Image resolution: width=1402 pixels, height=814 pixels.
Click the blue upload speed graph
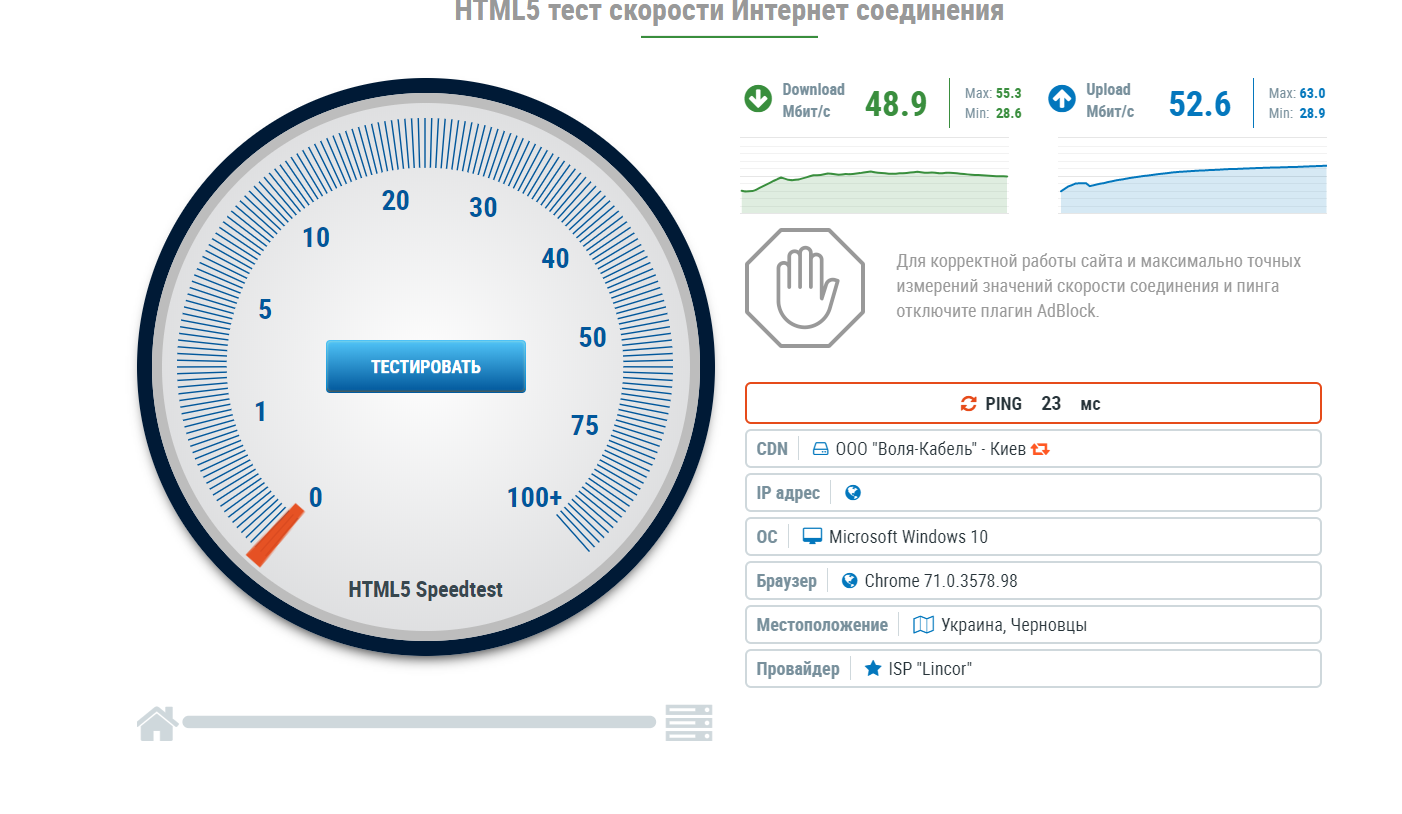[x=1192, y=190]
